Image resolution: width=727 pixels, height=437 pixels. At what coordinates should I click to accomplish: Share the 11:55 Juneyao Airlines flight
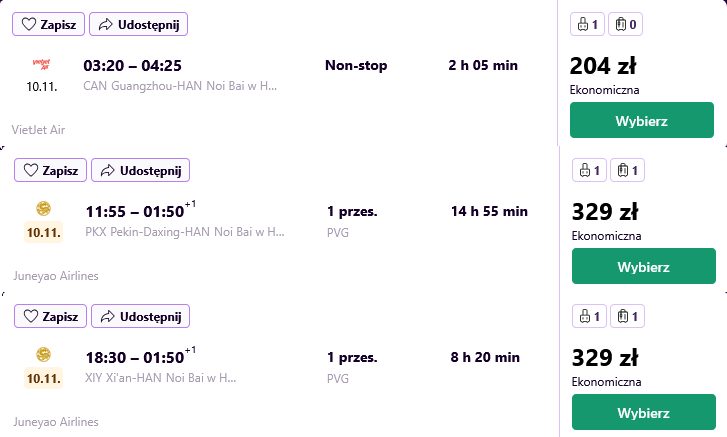[x=140, y=170]
